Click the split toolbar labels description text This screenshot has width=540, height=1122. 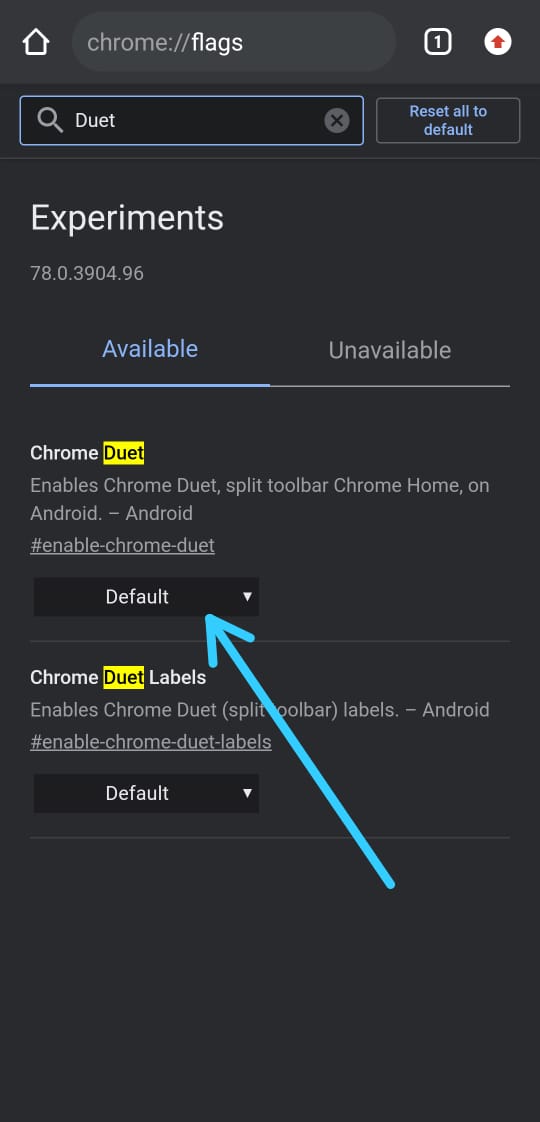tap(260, 711)
